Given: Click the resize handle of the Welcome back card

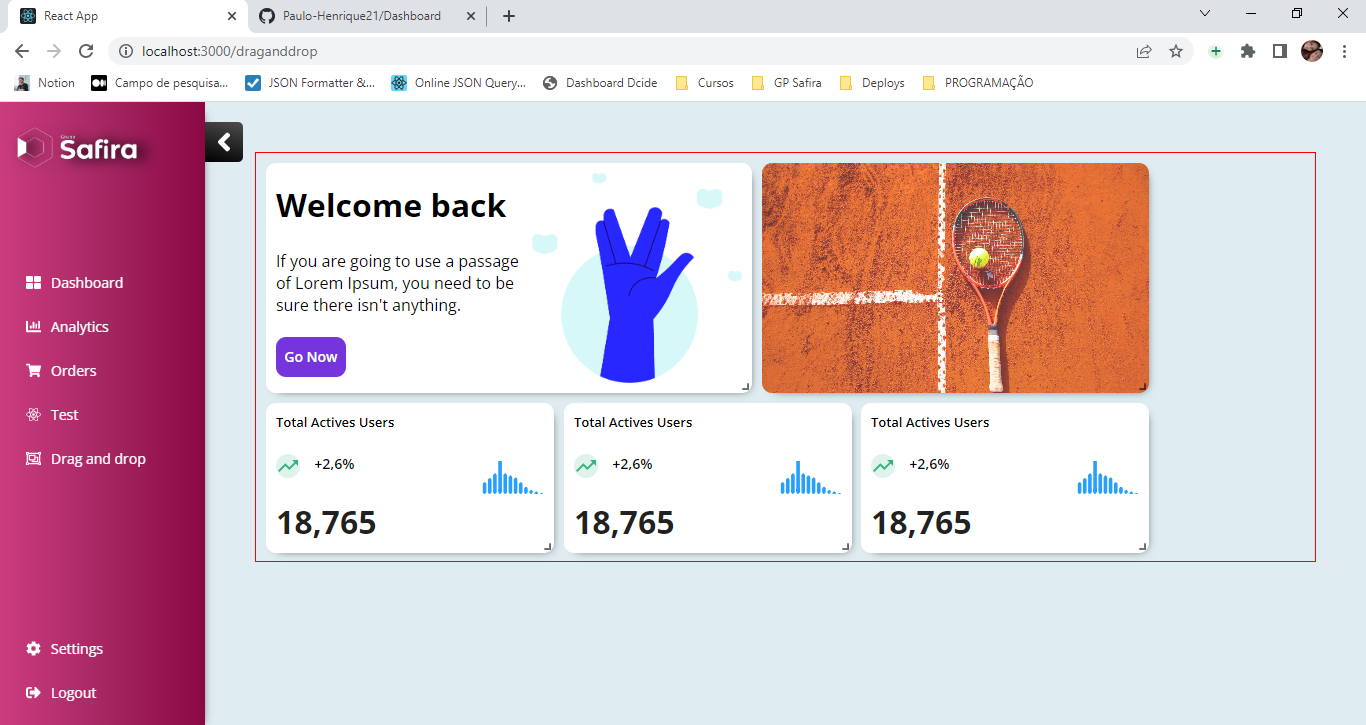Looking at the screenshot, I should [x=745, y=386].
